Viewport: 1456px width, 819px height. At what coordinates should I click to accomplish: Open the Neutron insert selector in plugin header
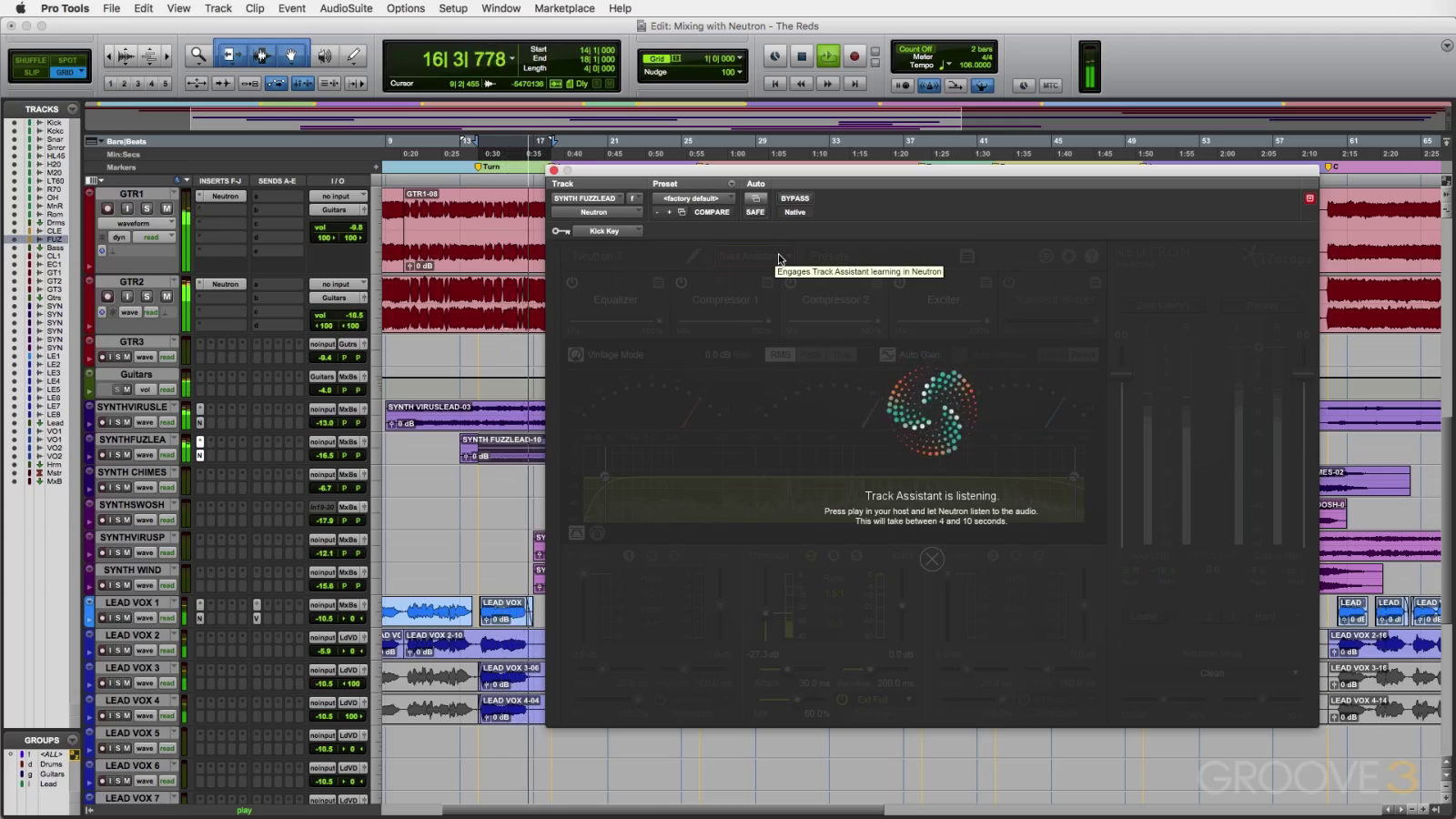pos(596,212)
